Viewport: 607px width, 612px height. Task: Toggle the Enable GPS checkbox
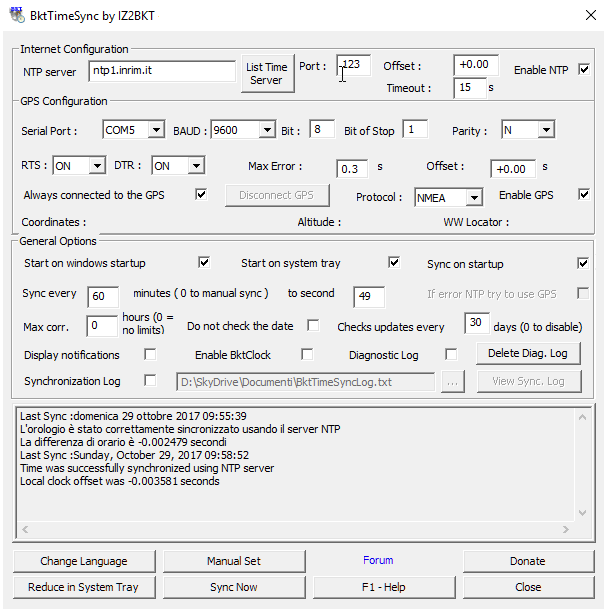click(x=584, y=194)
